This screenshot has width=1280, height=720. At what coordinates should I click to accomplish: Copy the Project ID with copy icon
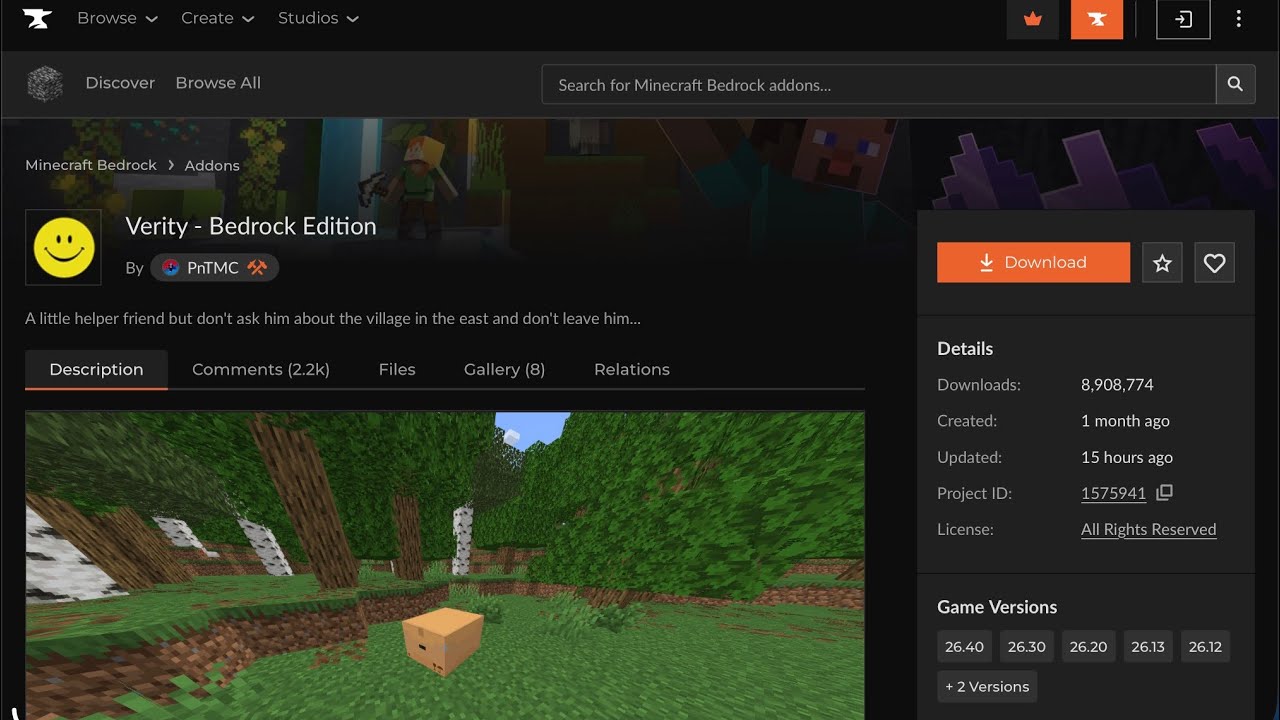[x=1164, y=493]
